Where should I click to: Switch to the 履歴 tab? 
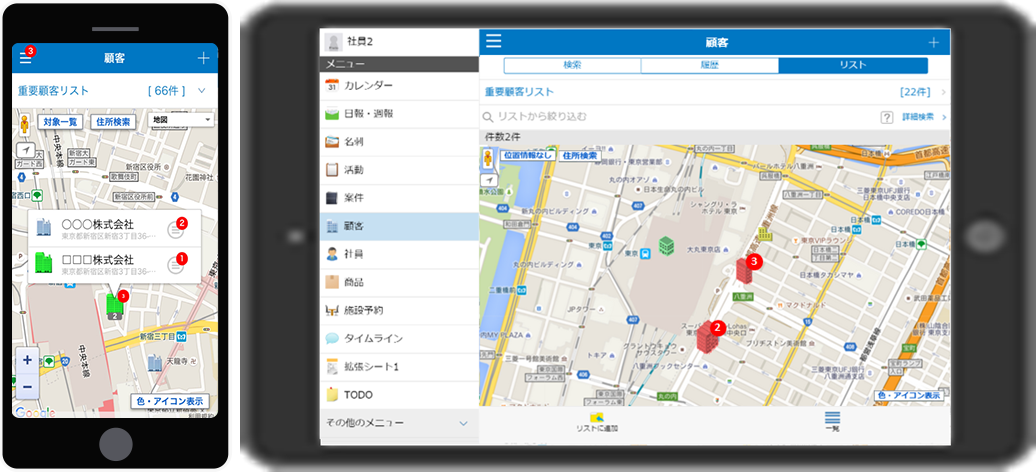click(x=710, y=65)
